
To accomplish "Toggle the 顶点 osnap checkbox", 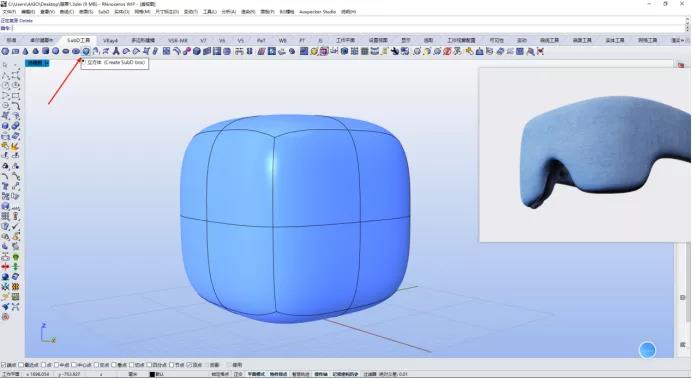I will tap(189, 365).
